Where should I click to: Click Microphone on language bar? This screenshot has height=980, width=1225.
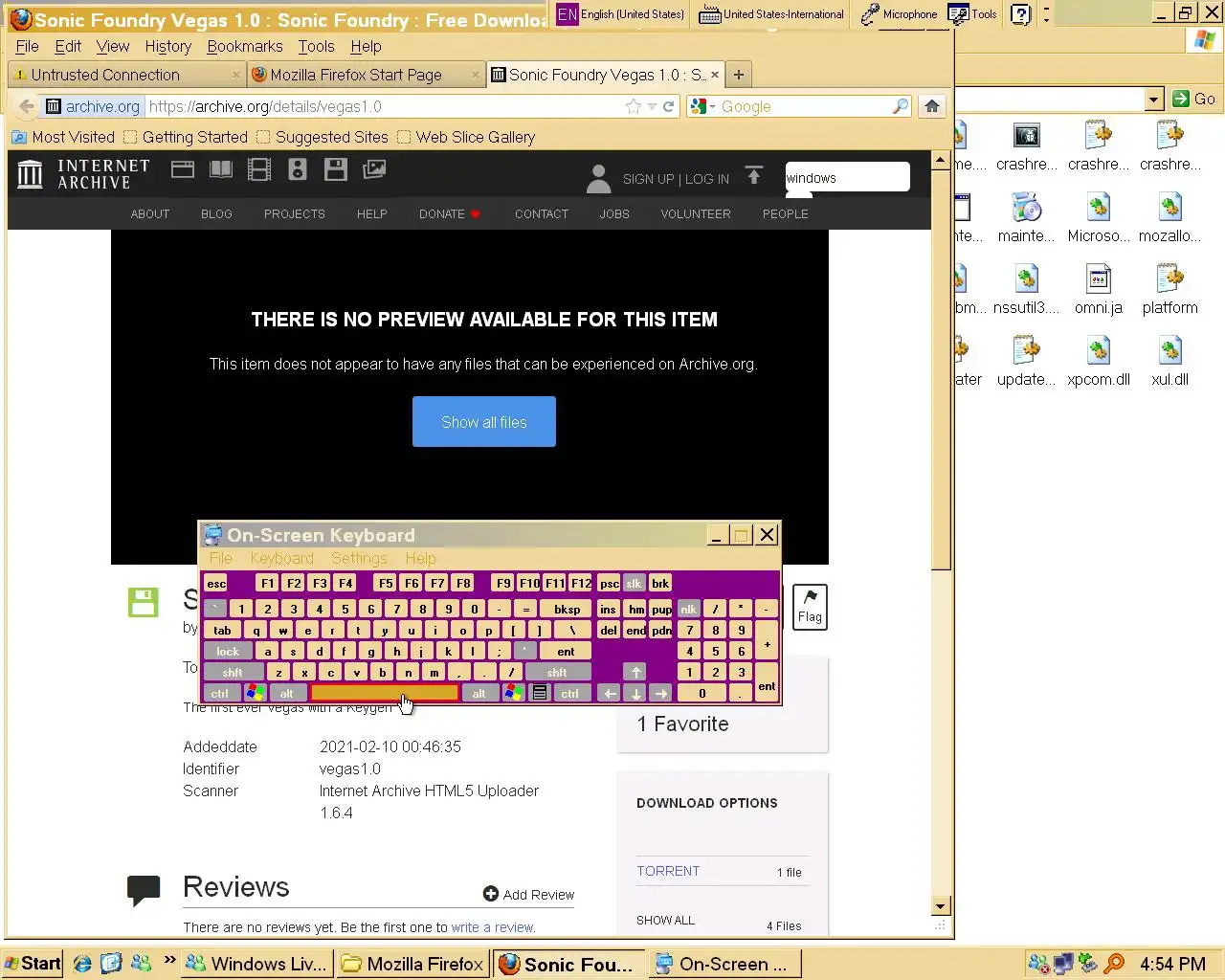pyautogui.click(x=899, y=14)
